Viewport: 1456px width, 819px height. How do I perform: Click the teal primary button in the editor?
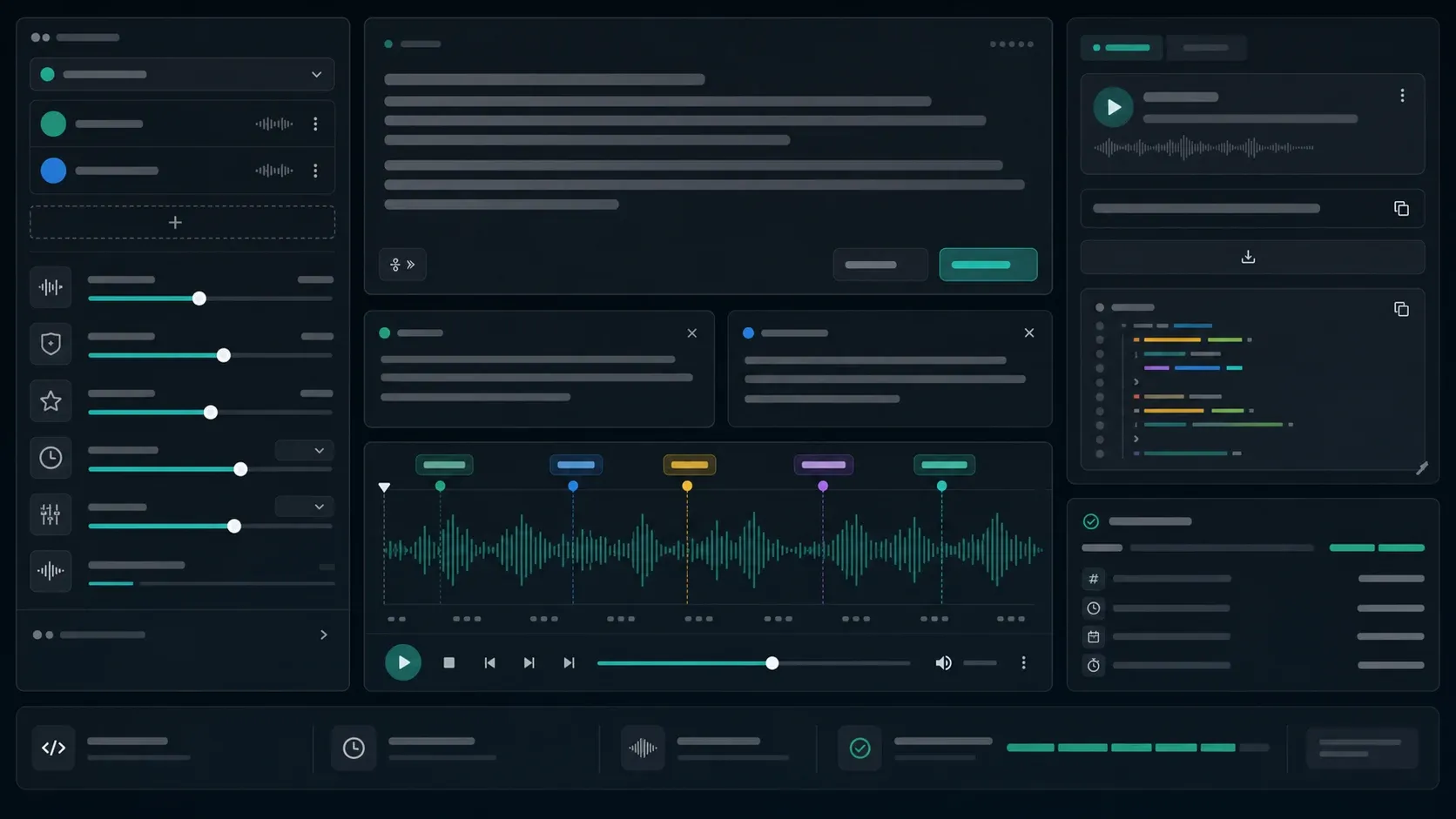(x=988, y=265)
